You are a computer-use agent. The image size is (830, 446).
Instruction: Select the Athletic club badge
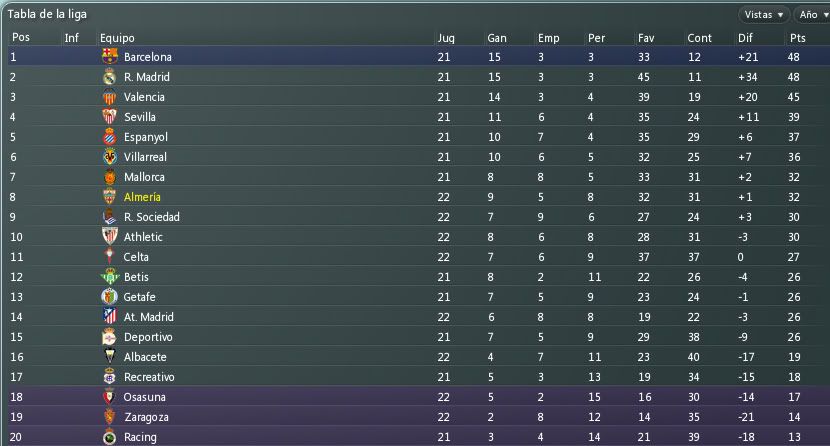[x=110, y=236]
